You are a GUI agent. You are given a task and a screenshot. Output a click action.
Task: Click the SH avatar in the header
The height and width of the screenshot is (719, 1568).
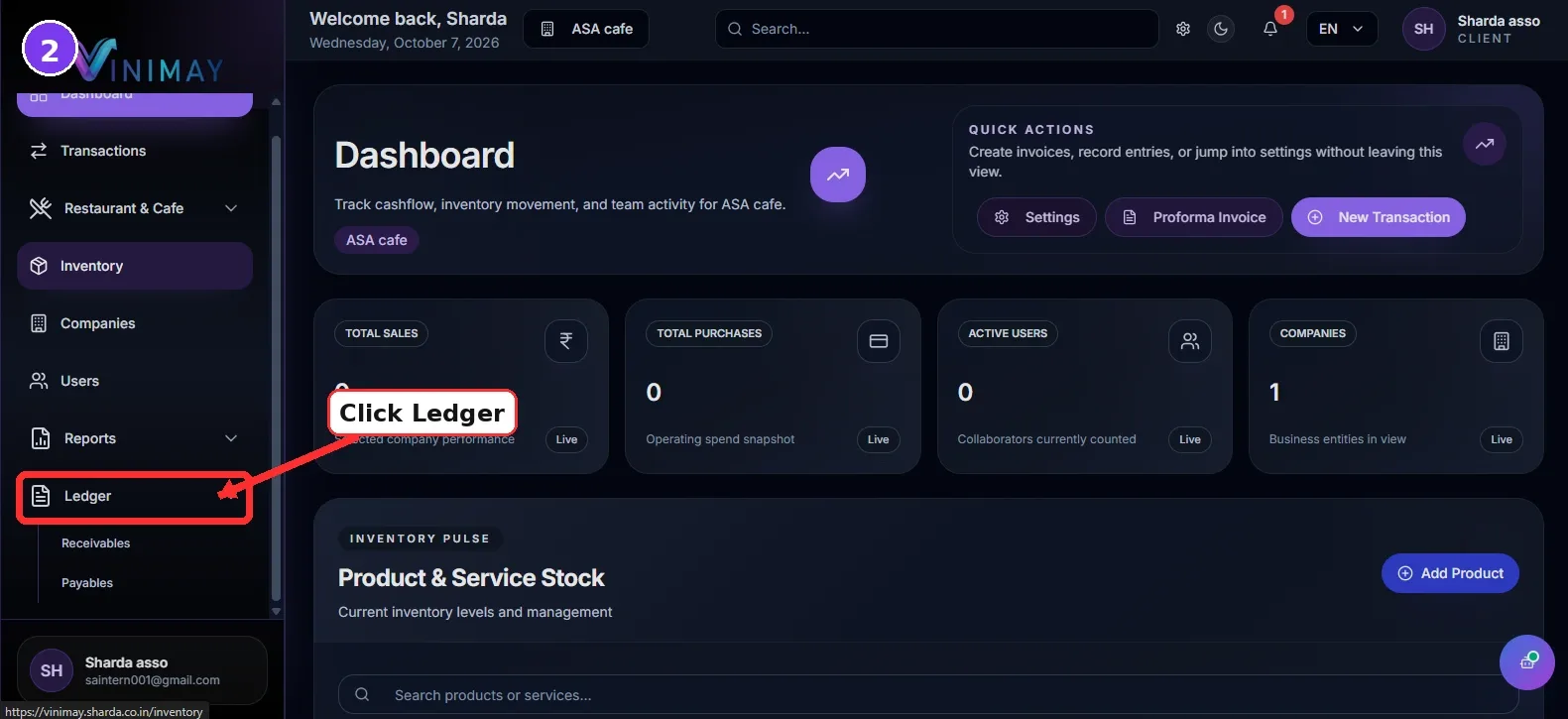click(1423, 29)
